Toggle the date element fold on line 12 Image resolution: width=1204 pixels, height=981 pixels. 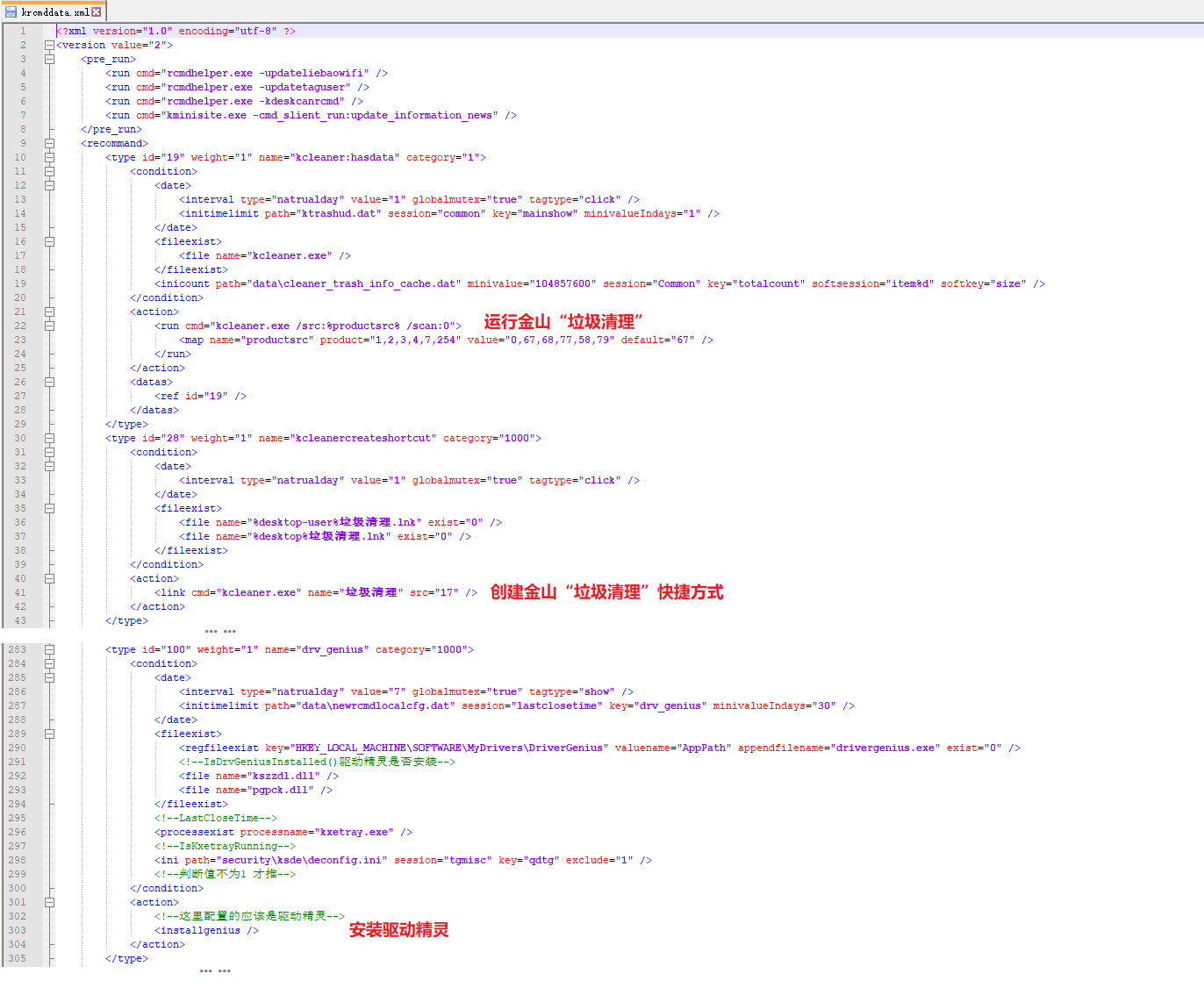(x=50, y=185)
